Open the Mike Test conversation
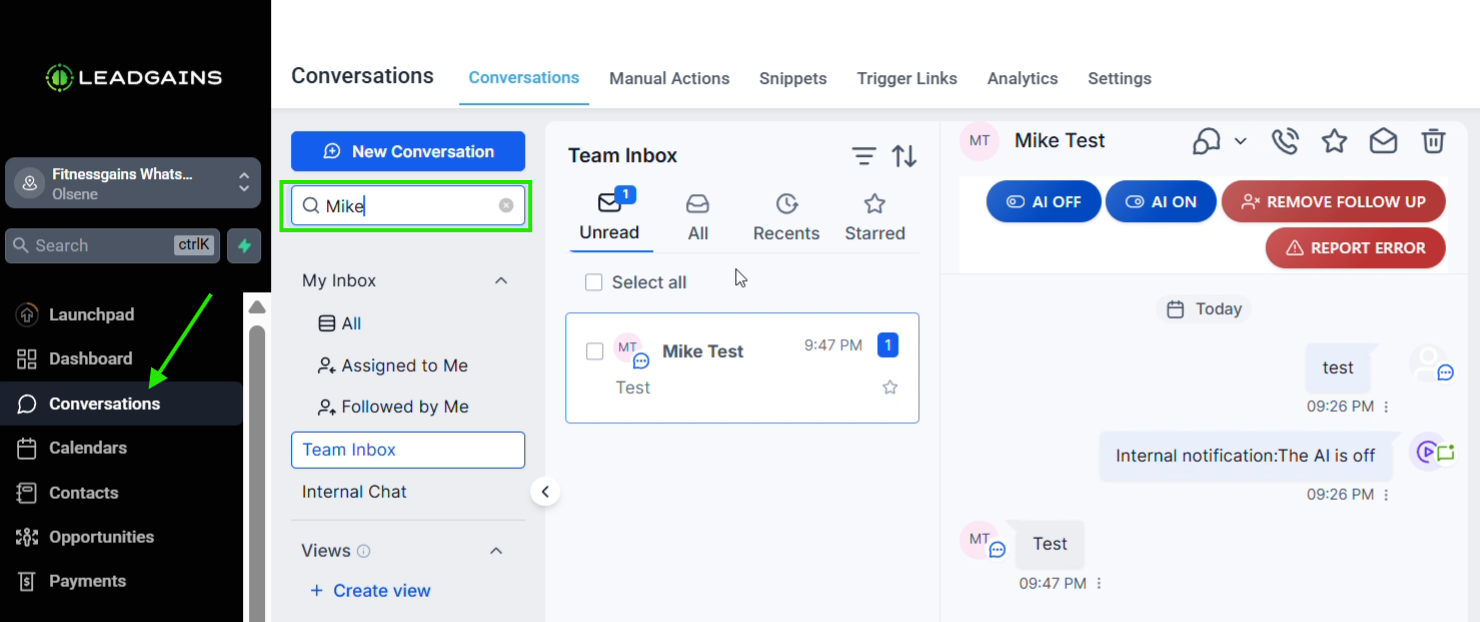This screenshot has width=1480, height=622. 742,368
